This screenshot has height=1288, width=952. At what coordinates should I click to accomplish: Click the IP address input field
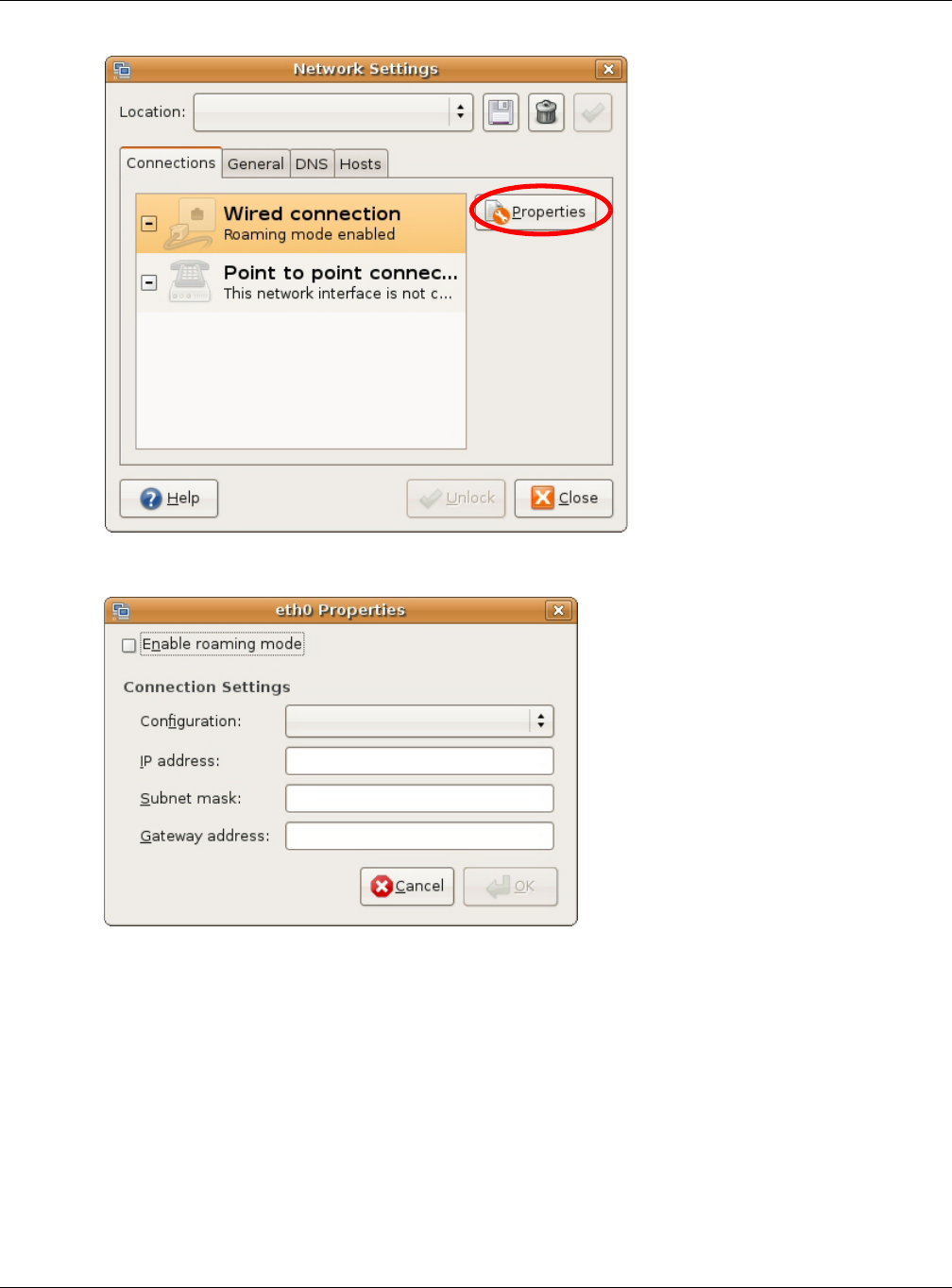pos(419,761)
